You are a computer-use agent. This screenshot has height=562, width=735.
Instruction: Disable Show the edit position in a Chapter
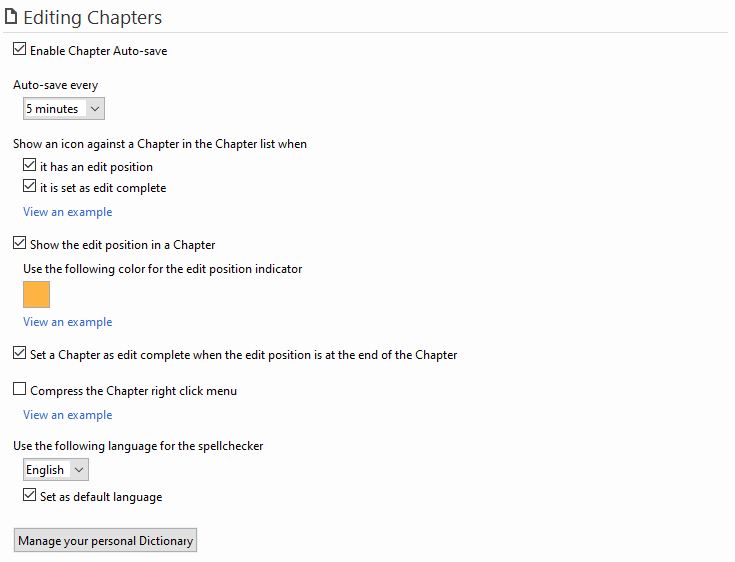click(x=19, y=243)
